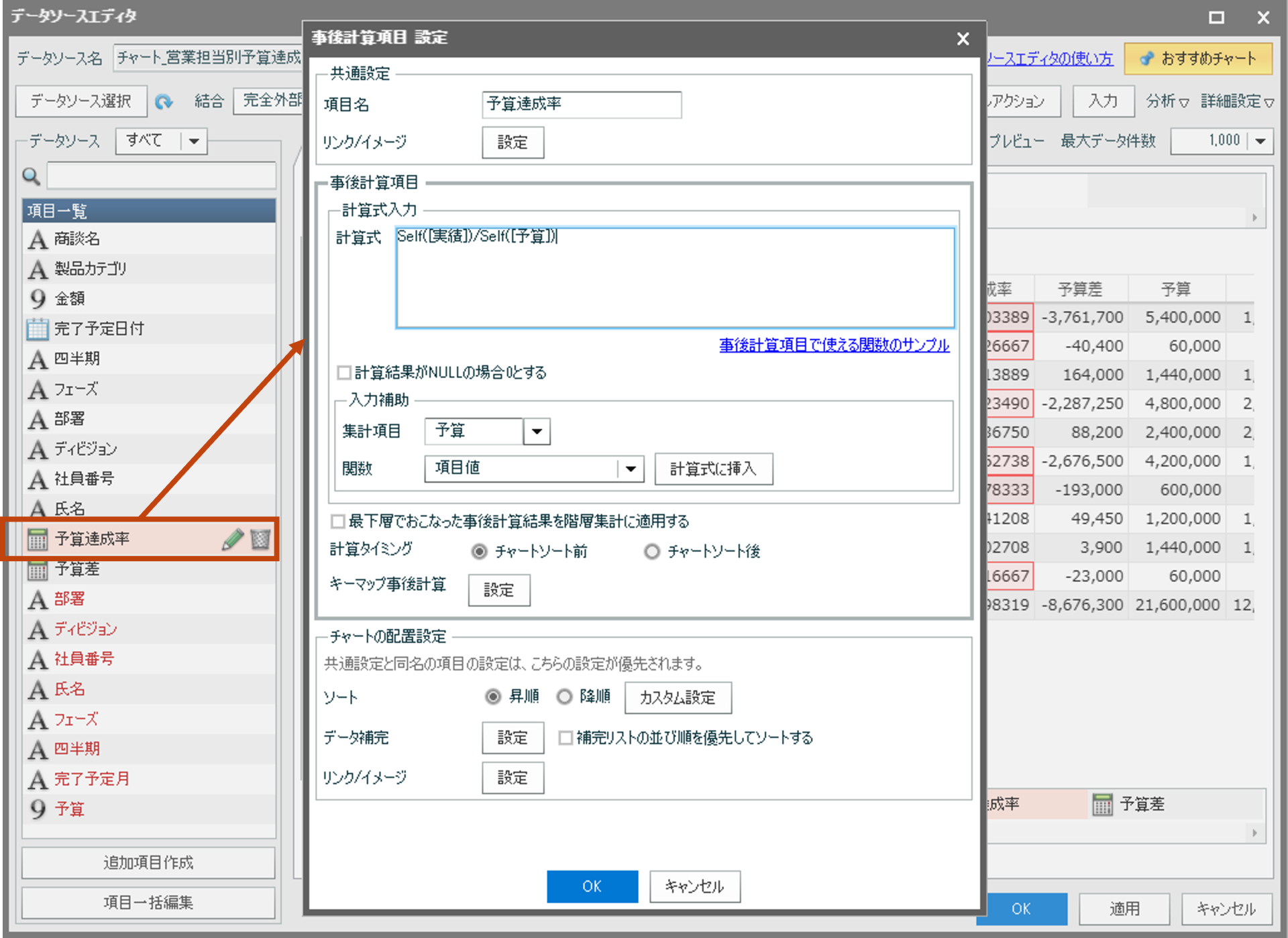
Task: Expand the 分析 menu
Action: (x=1167, y=101)
